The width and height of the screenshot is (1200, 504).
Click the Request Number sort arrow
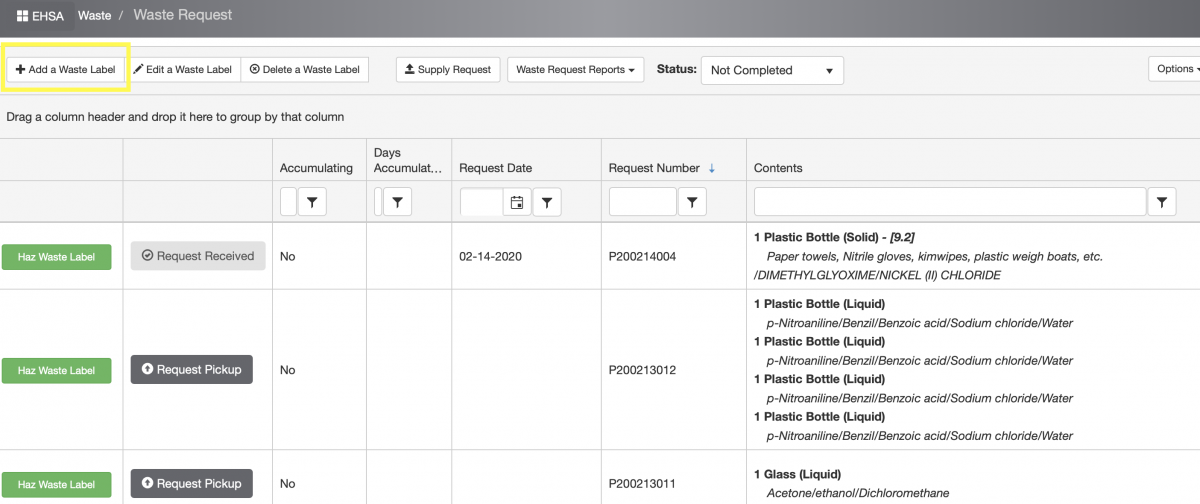click(x=712, y=169)
